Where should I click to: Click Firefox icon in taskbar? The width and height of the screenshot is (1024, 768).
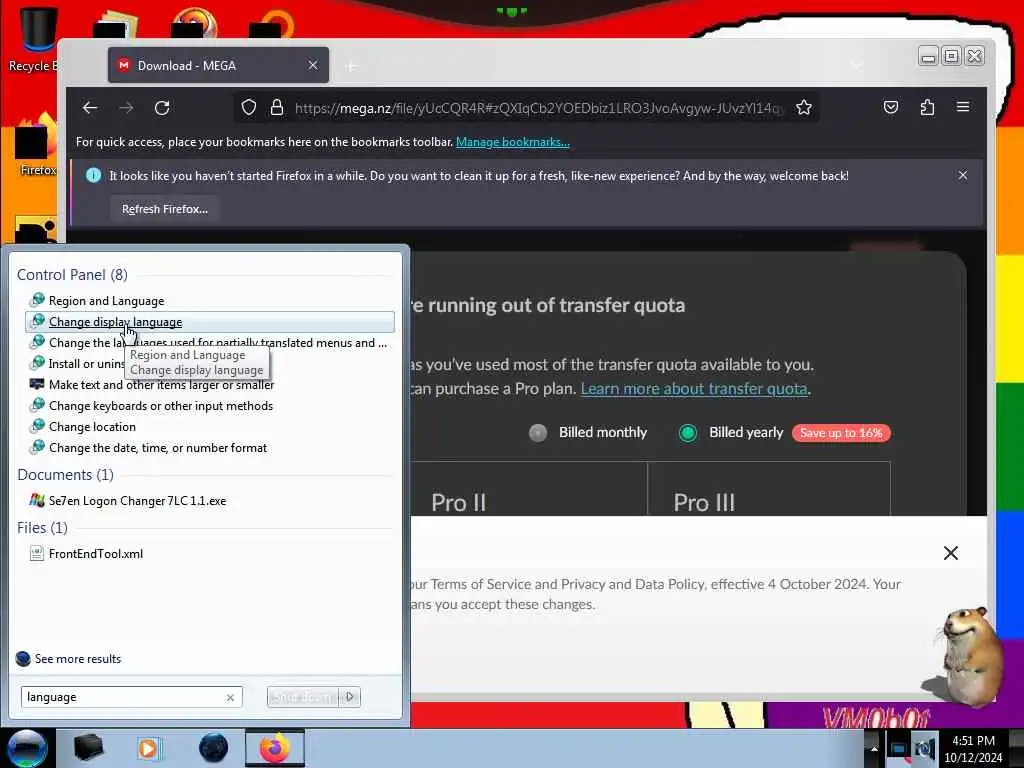275,748
